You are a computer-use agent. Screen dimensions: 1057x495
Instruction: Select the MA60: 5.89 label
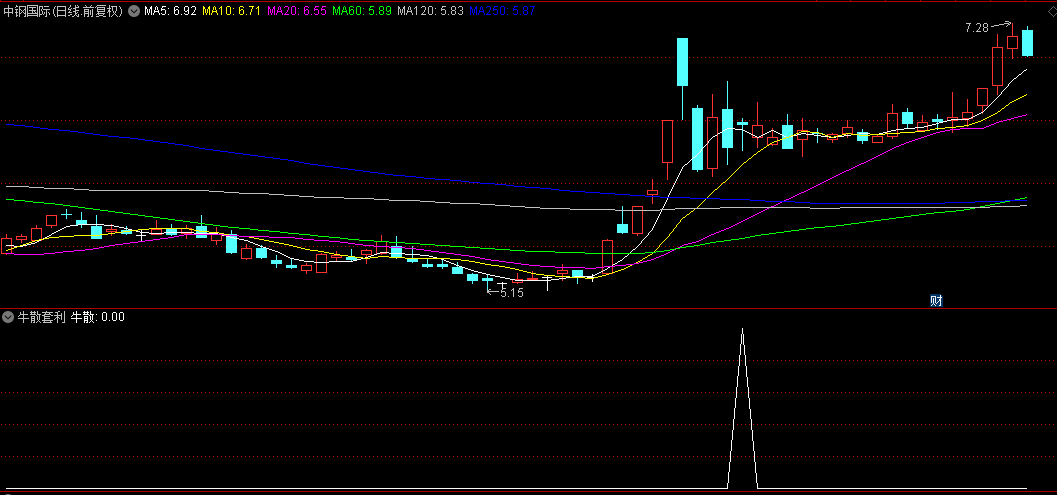coord(362,11)
